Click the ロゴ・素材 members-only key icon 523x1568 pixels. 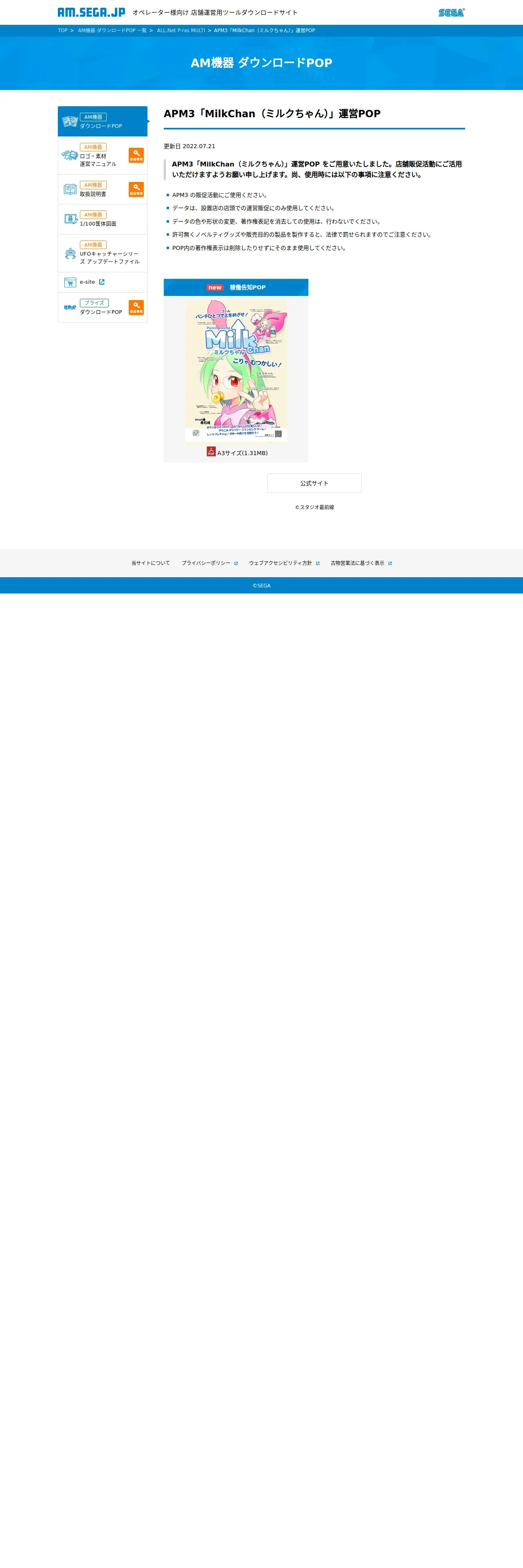pos(136,155)
